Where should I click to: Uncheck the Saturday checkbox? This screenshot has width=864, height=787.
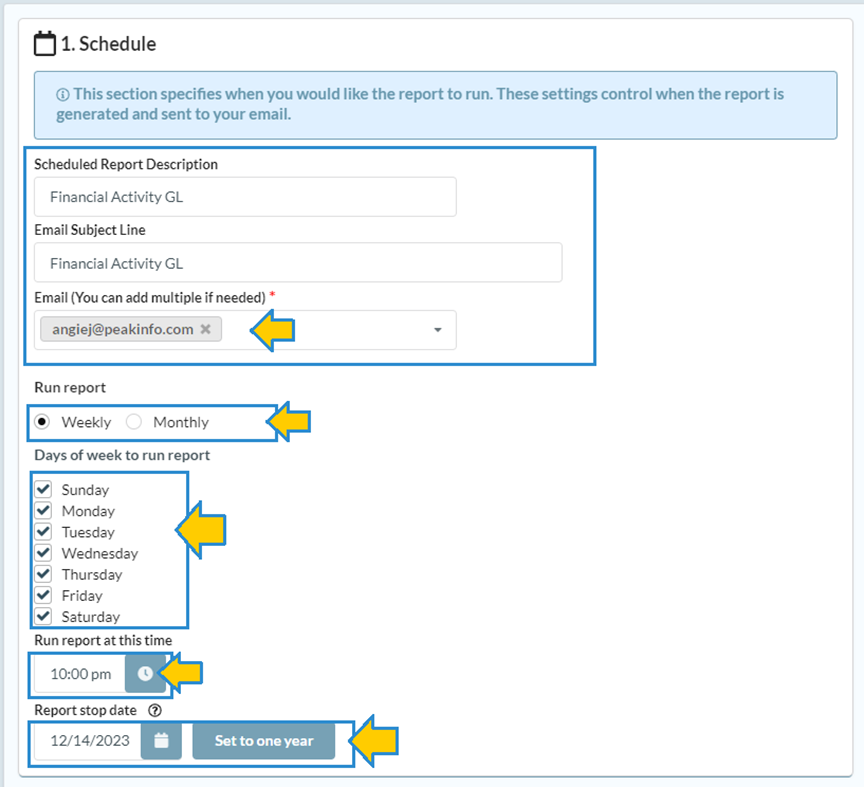coord(43,616)
